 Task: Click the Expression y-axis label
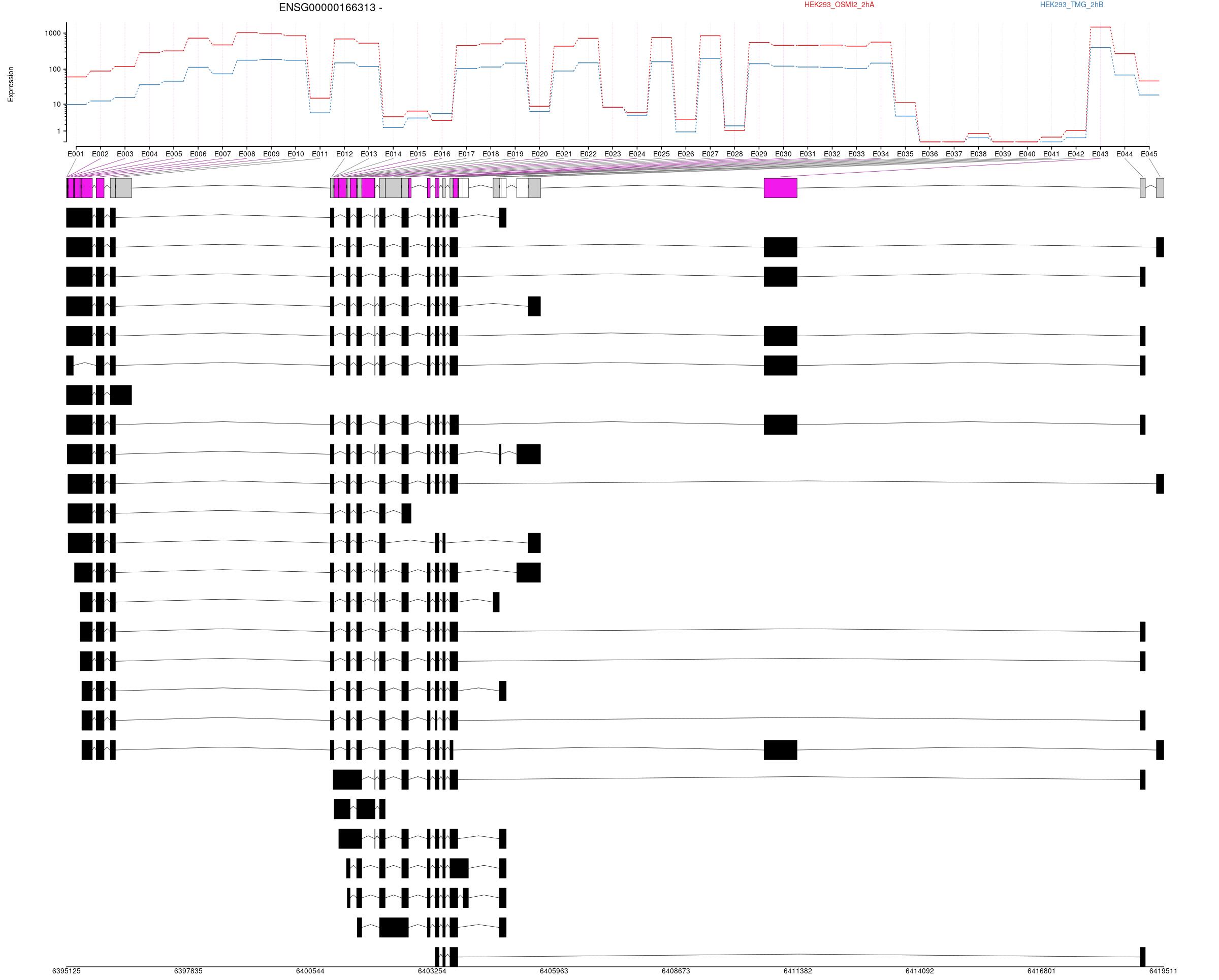[x=11, y=84]
